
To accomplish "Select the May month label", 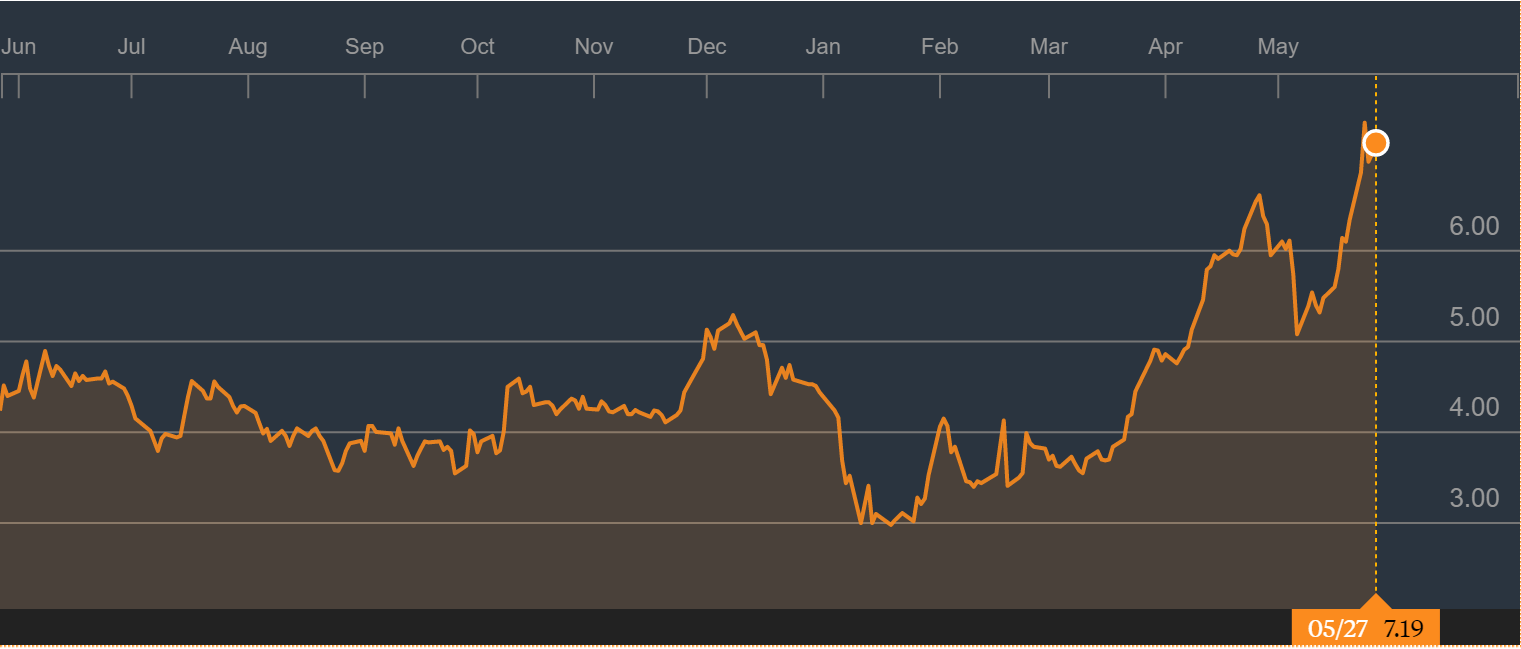I will coord(1278,46).
